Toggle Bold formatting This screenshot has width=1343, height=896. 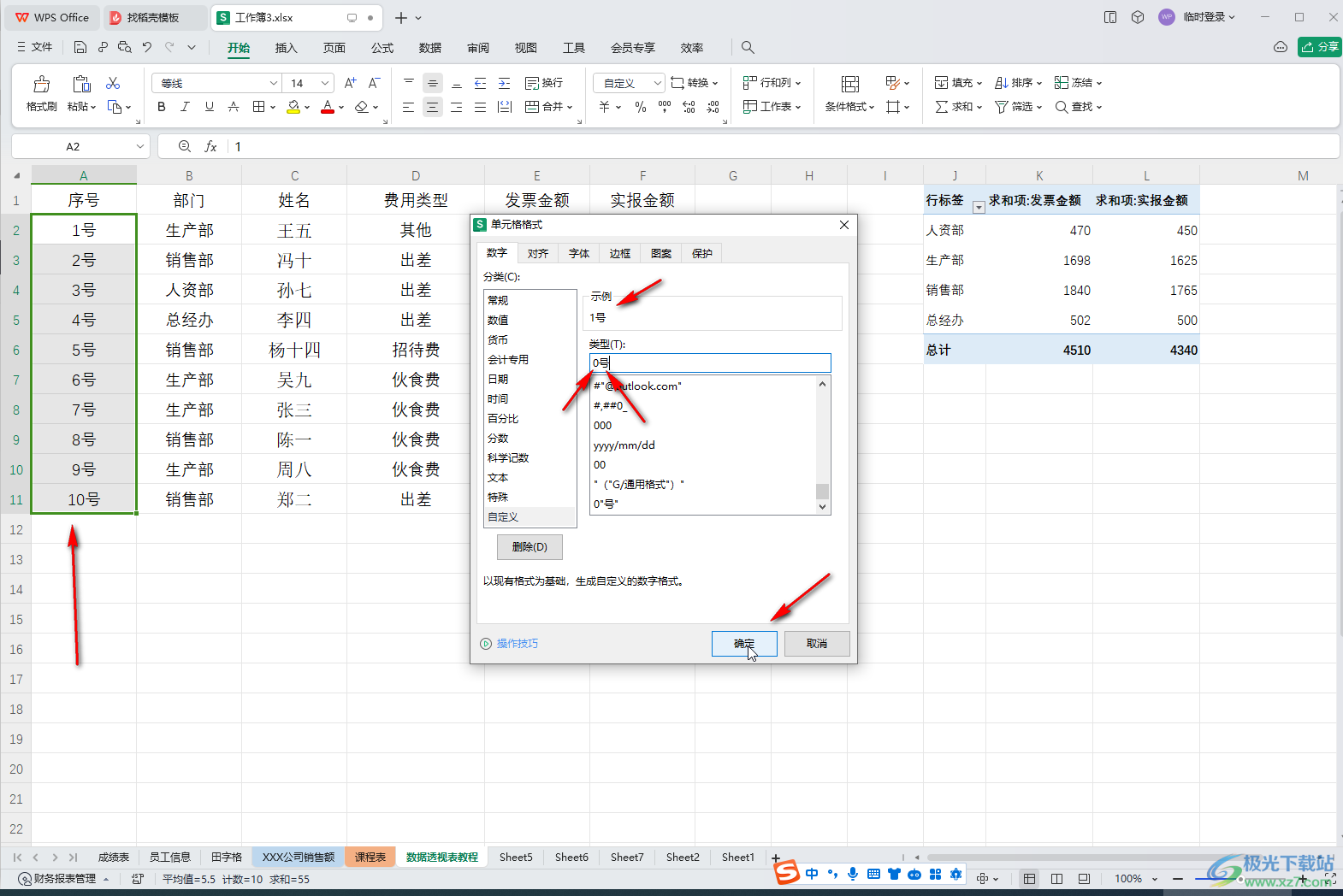(161, 107)
